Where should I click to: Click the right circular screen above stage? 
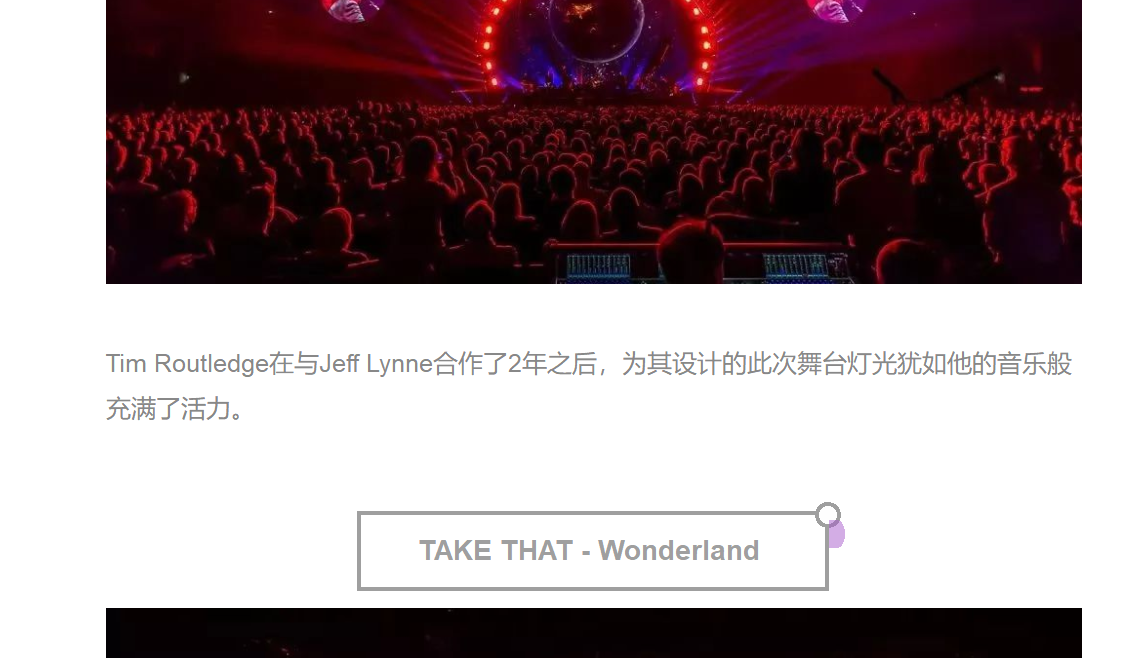[x=837, y=9]
